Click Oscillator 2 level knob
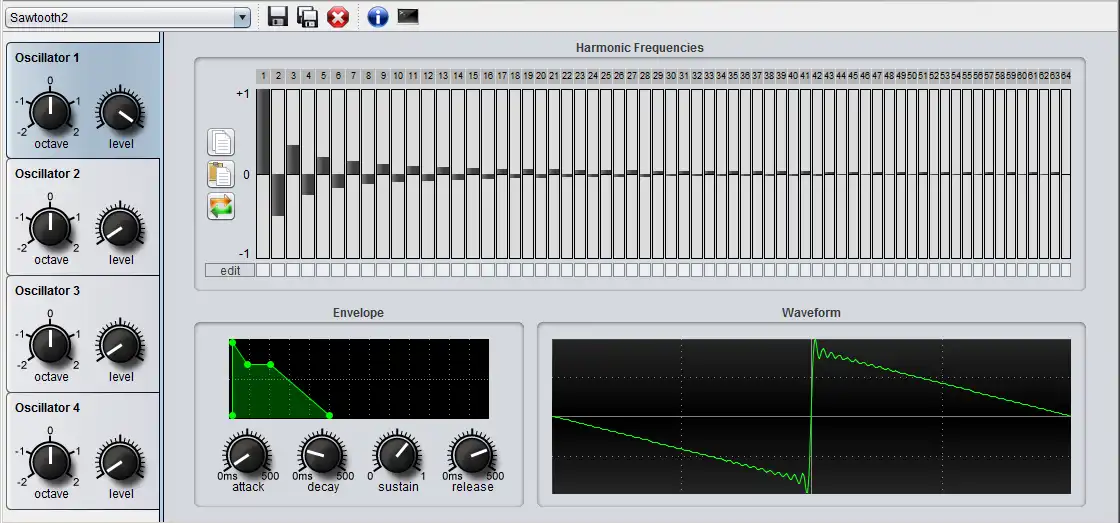Viewport: 1120px width, 523px height. tap(121, 227)
